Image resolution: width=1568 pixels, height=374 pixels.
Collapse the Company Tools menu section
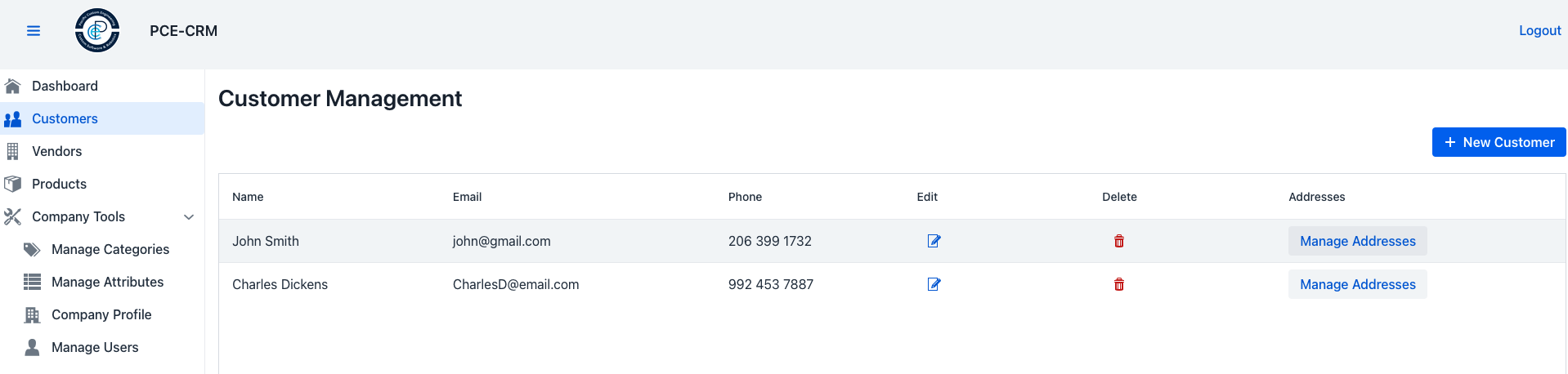click(78, 216)
